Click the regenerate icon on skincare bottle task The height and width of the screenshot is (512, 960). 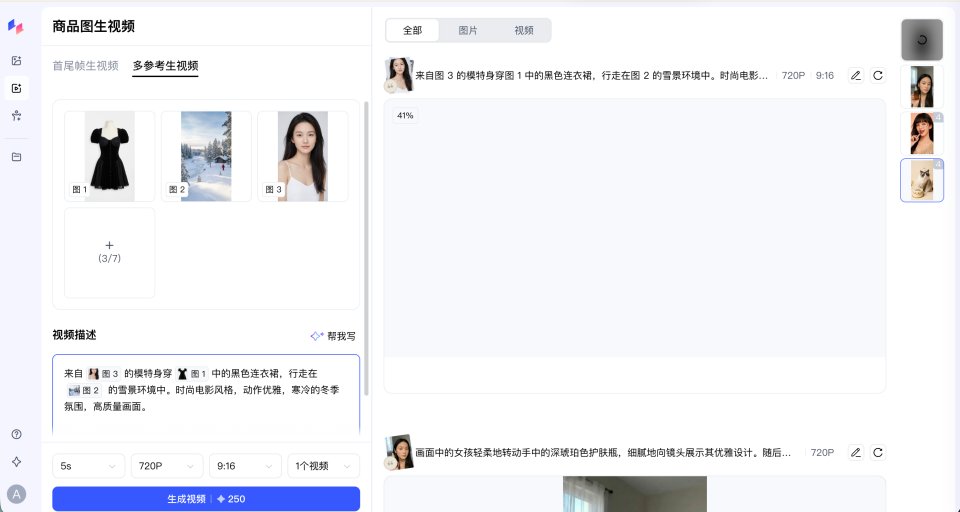pyautogui.click(x=878, y=453)
